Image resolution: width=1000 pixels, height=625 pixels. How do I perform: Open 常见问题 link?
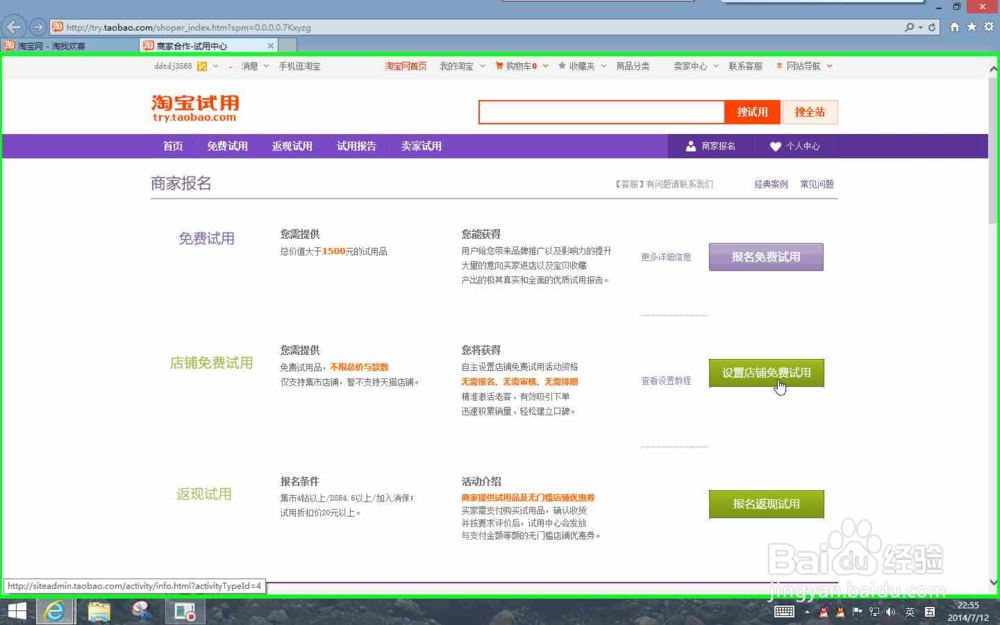point(817,184)
